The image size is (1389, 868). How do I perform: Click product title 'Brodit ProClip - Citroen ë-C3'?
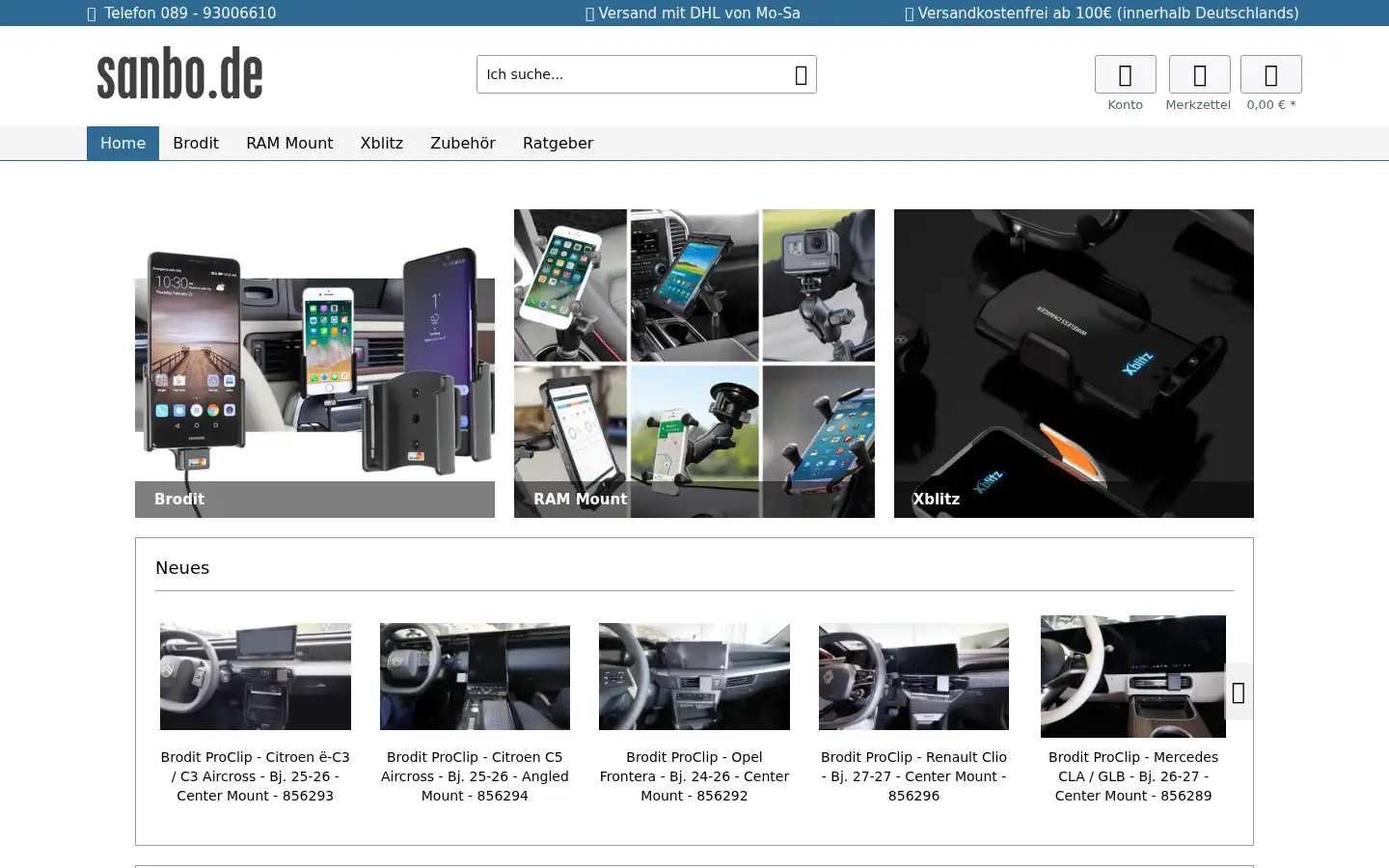pos(256,776)
